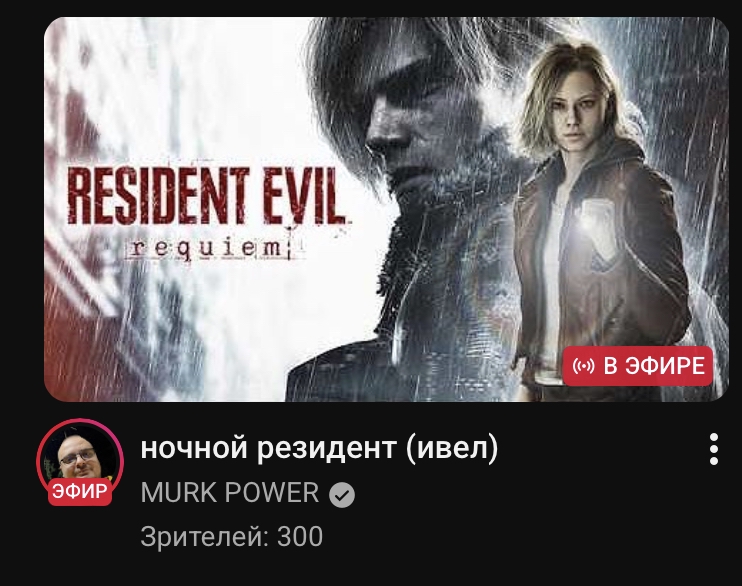Click the number 300 in viewers line
This screenshot has height=586, width=742.
pyautogui.click(x=300, y=536)
